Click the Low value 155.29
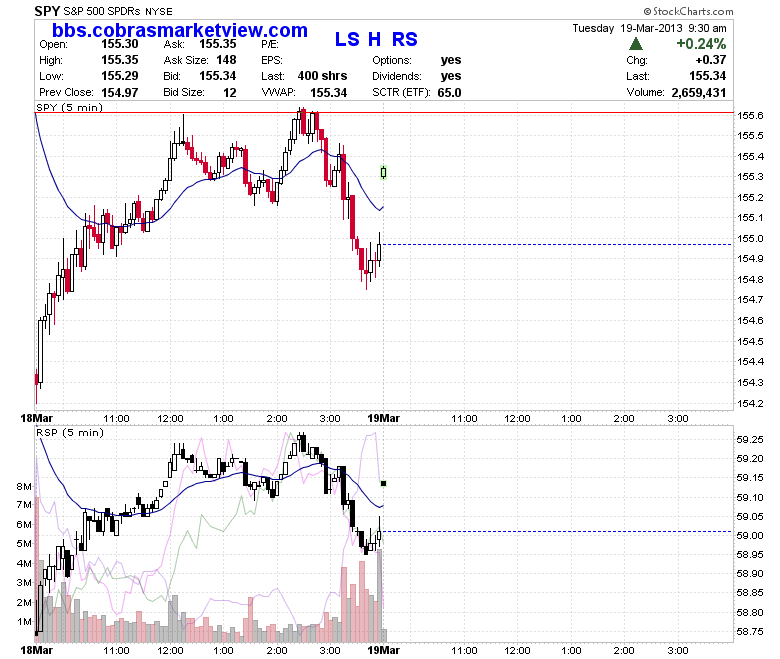Image resolution: width=780 pixels, height=659 pixels. coord(119,76)
